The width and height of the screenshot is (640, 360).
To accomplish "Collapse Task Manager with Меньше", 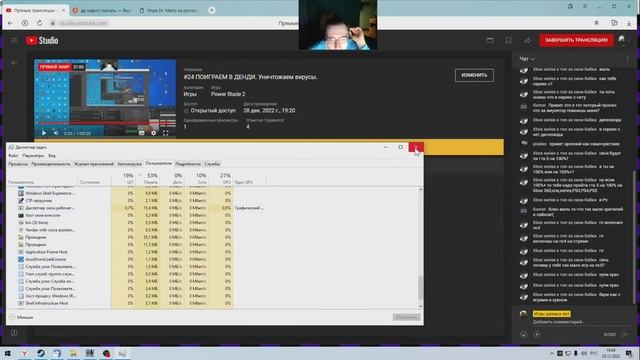I will pyautogui.click(x=21, y=317).
